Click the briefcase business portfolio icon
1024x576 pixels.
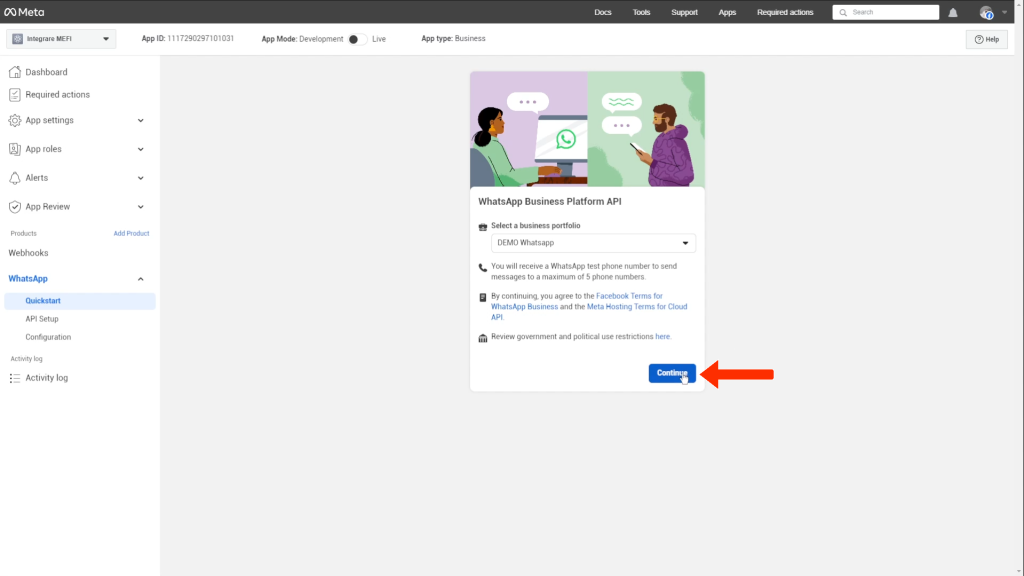[x=483, y=227]
